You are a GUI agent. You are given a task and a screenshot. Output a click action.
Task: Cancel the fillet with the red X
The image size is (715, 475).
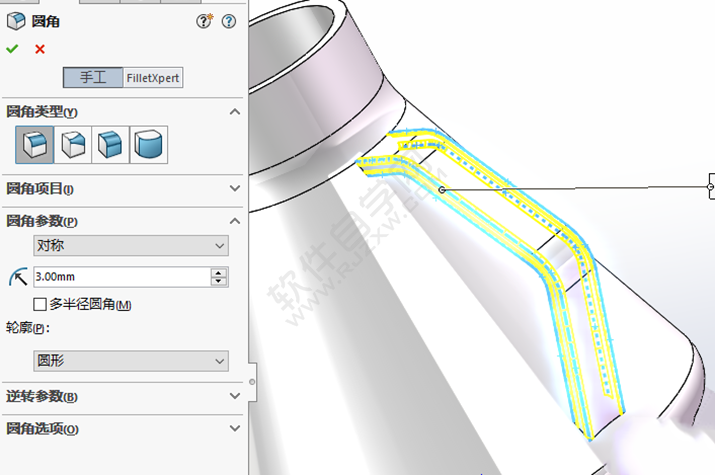[x=40, y=49]
